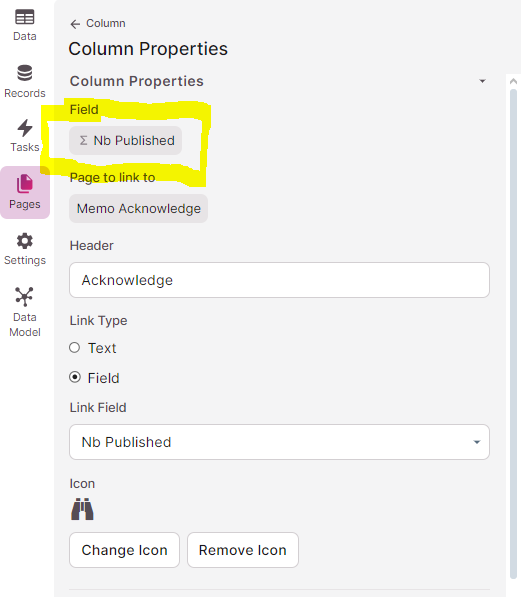Click the Header input field containing Acknowledge
The height and width of the screenshot is (597, 521).
coord(279,280)
